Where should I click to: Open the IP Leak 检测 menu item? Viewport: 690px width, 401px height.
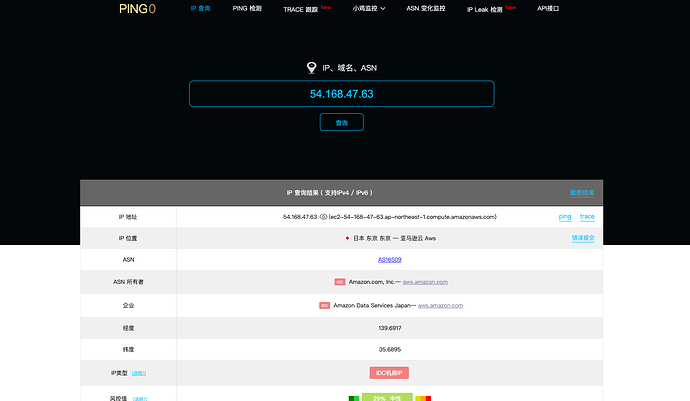click(484, 9)
